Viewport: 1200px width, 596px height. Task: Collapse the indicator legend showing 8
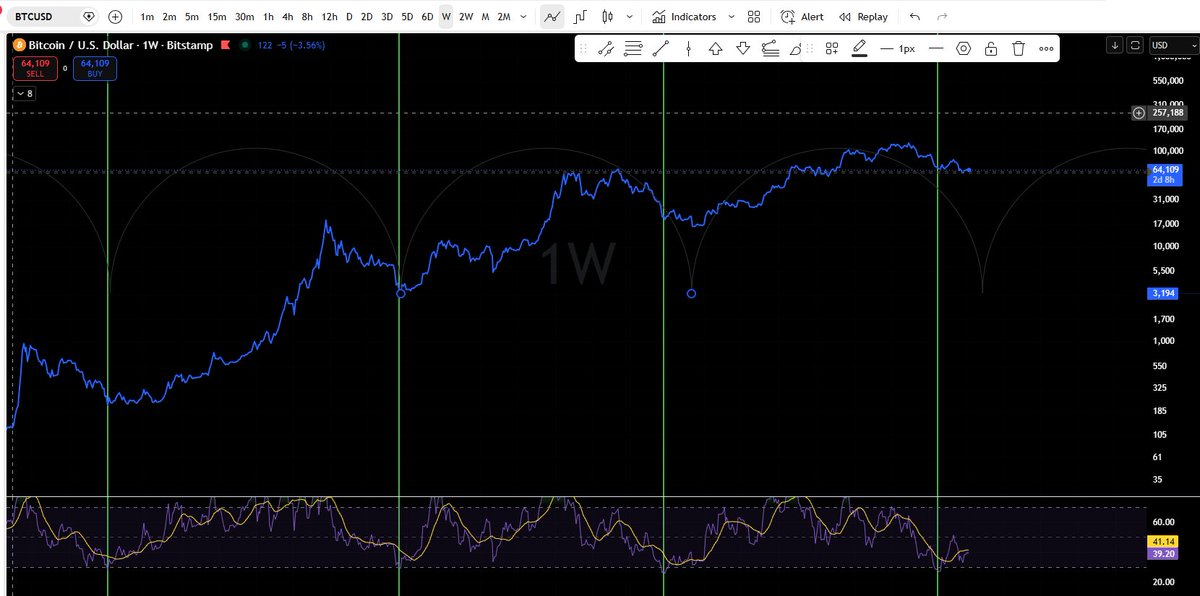coord(23,93)
